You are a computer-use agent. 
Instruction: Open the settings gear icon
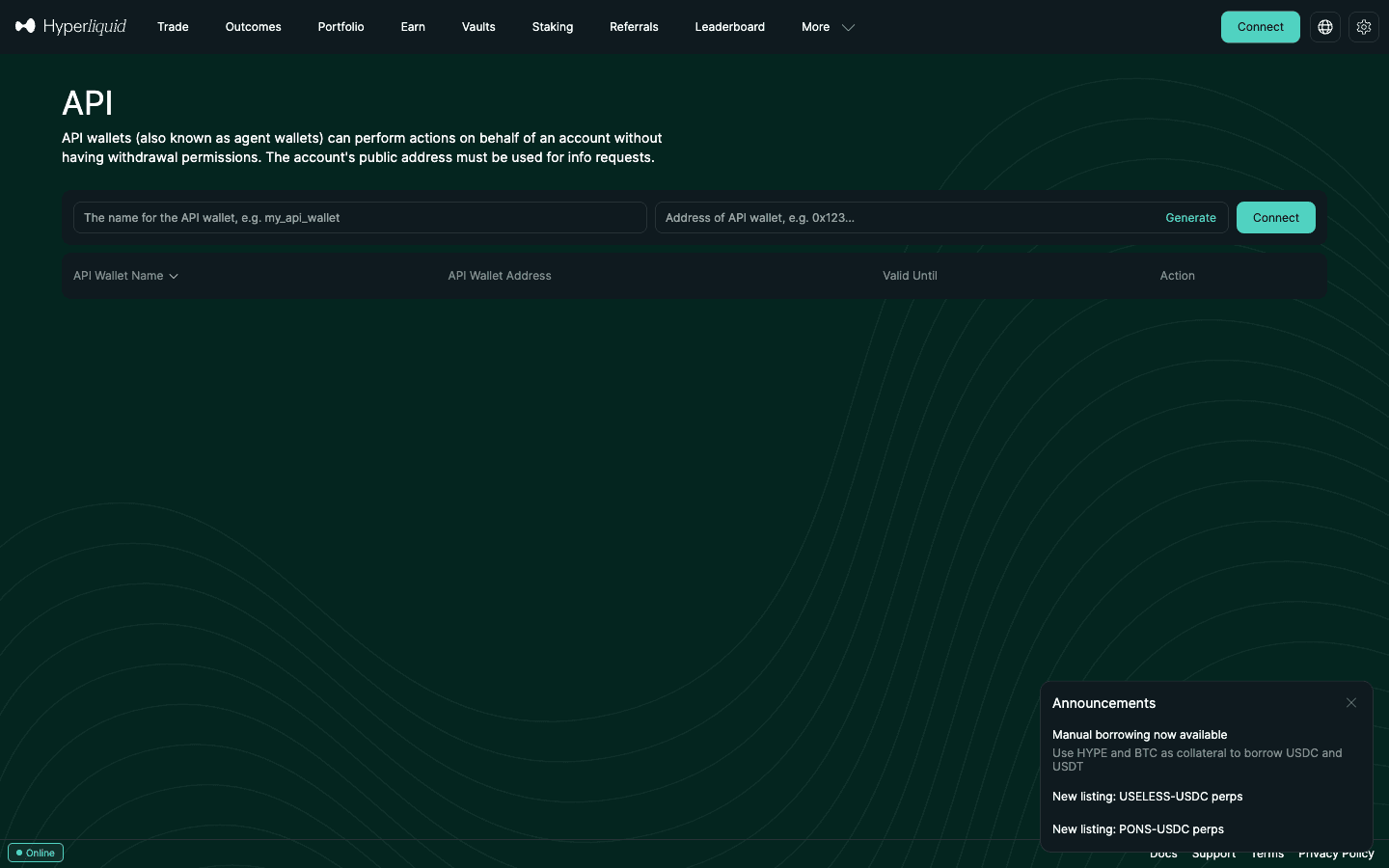(x=1364, y=27)
